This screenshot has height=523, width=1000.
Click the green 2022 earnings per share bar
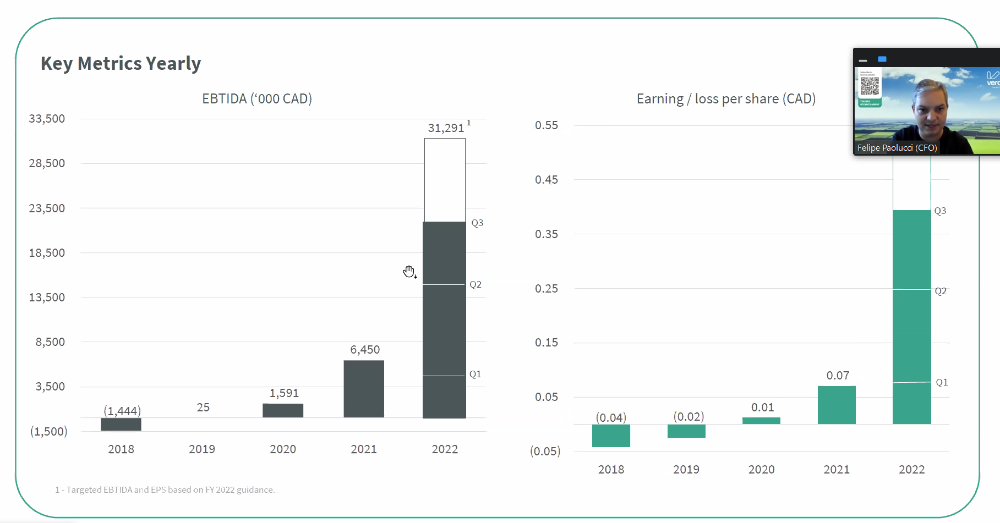click(x=911, y=317)
